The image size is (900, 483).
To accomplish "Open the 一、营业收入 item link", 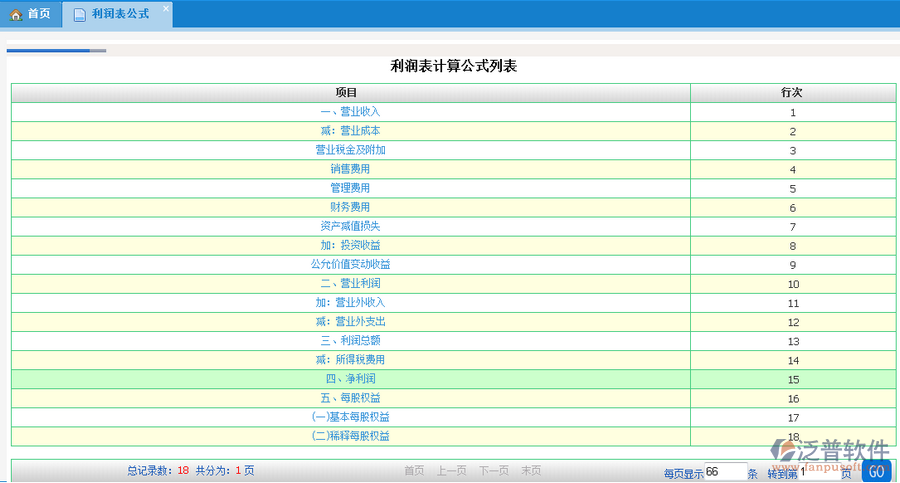I will pos(350,111).
